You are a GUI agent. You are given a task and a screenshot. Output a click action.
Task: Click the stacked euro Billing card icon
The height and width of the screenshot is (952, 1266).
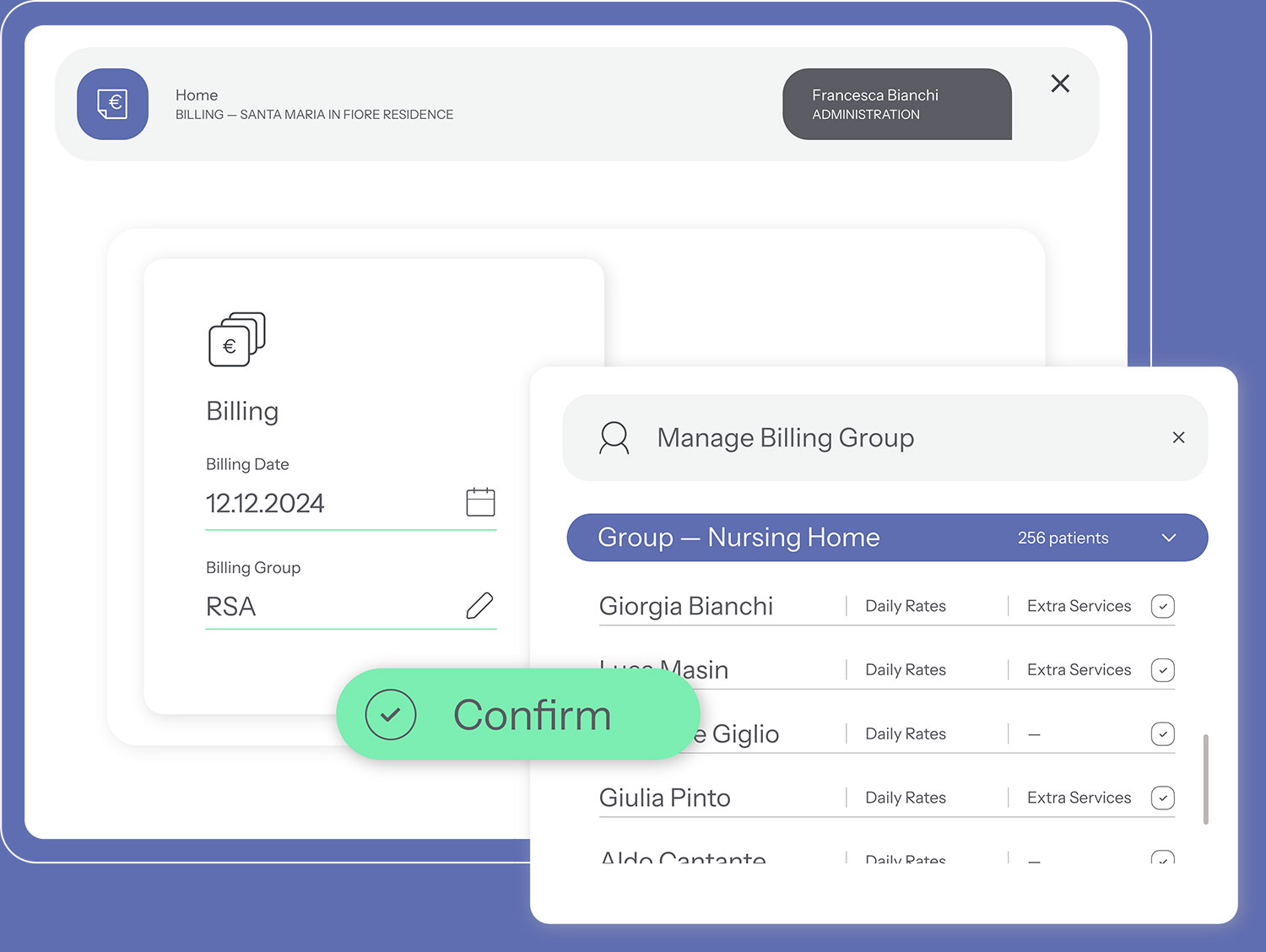click(236, 339)
